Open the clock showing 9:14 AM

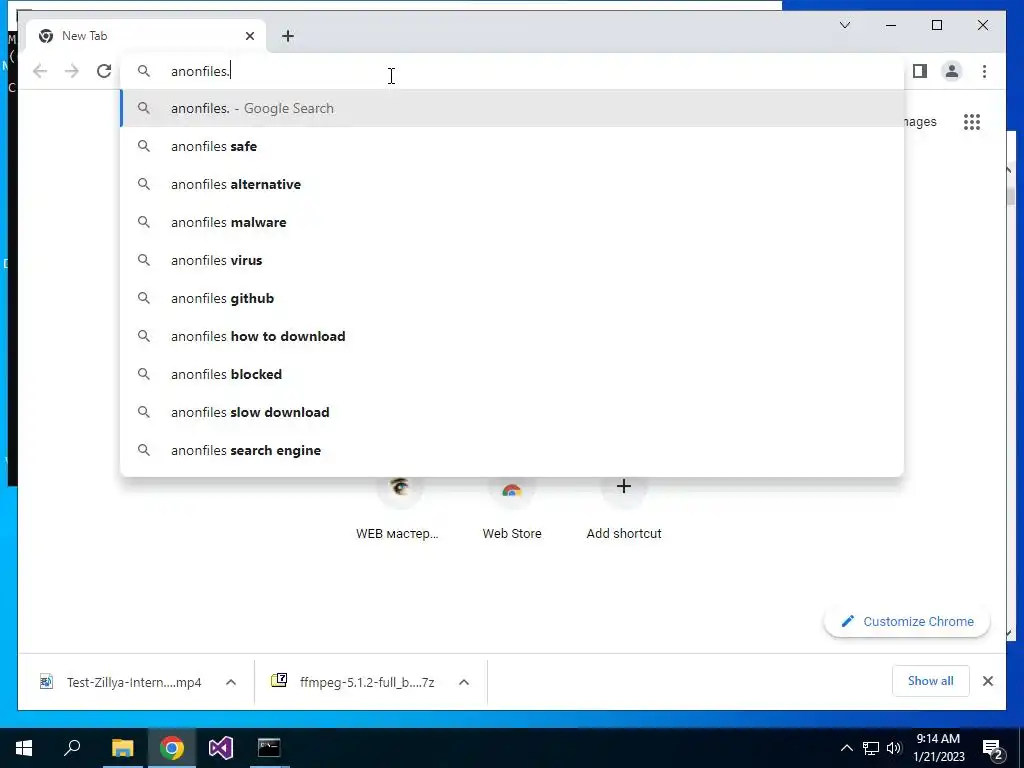tap(938, 748)
